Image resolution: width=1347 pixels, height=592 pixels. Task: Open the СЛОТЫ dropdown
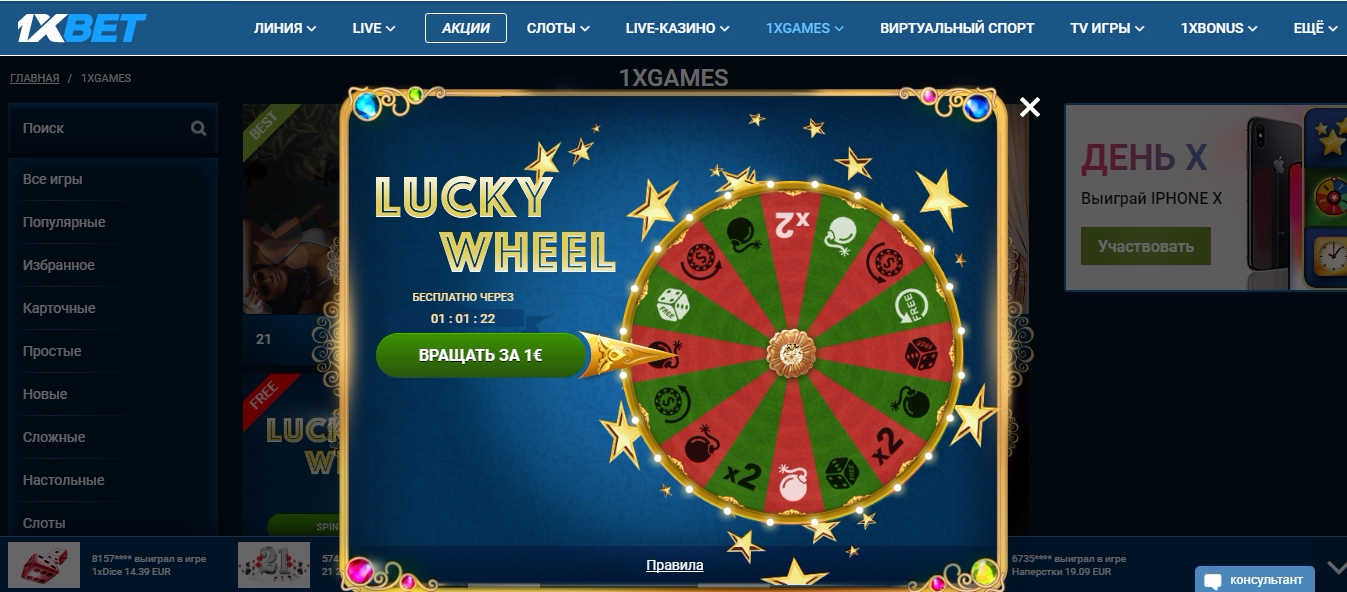click(558, 28)
